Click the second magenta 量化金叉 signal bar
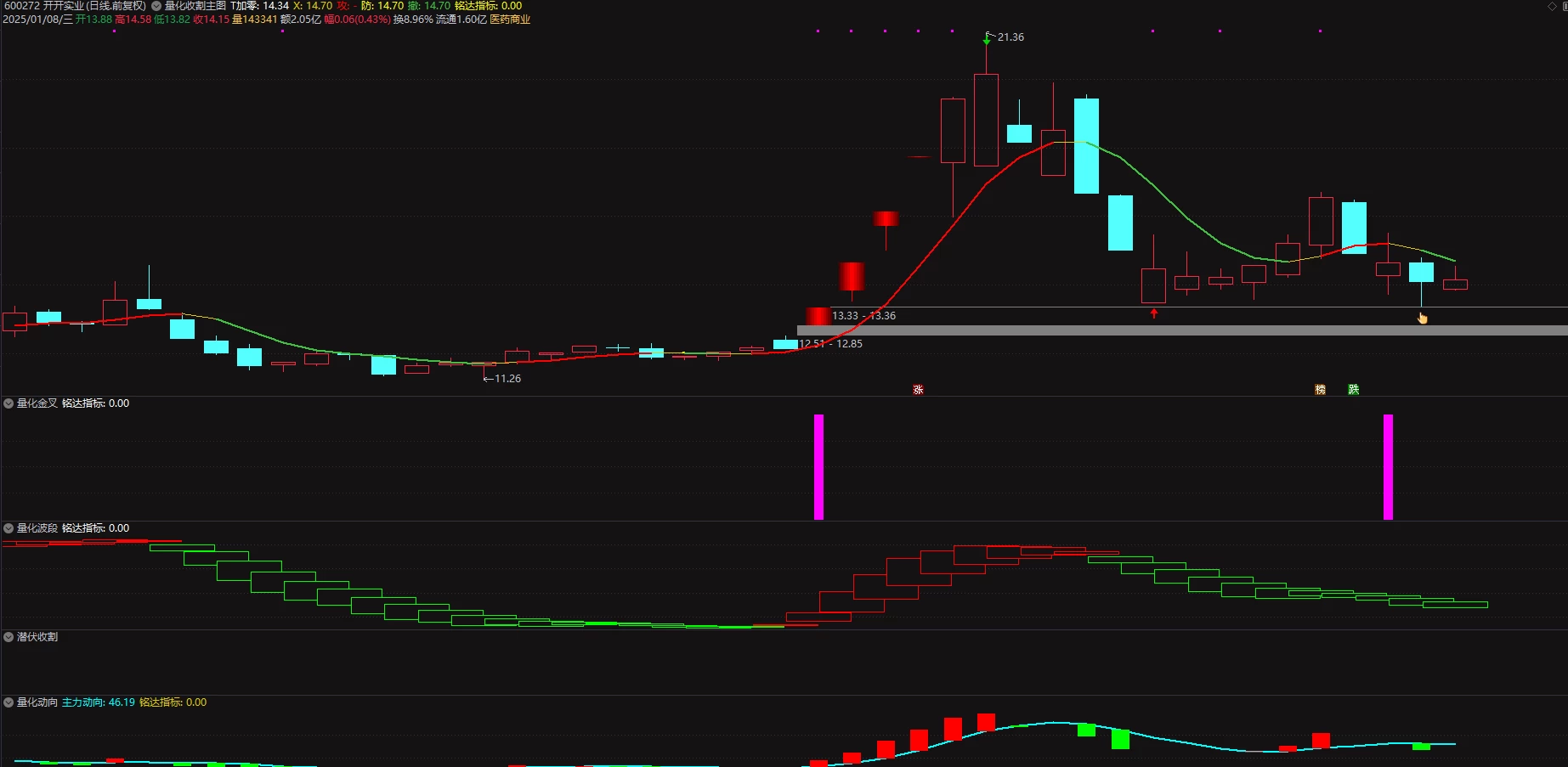Screen dimensions: 1568x767 (x=1388, y=467)
